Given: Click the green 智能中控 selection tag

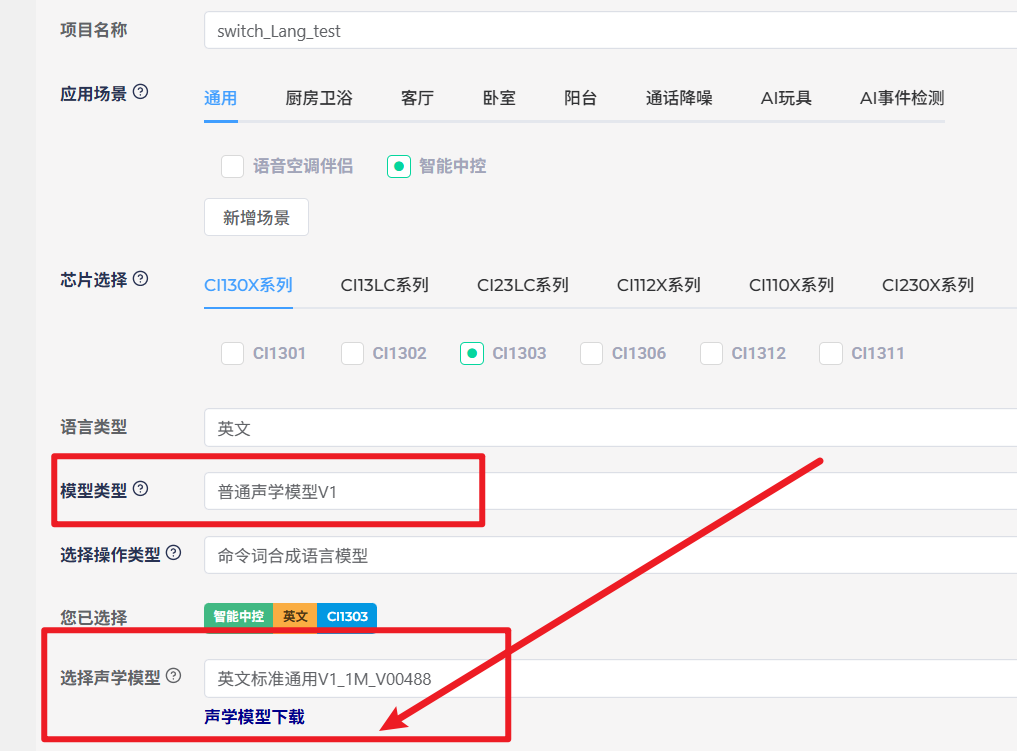Looking at the screenshot, I should [239, 616].
